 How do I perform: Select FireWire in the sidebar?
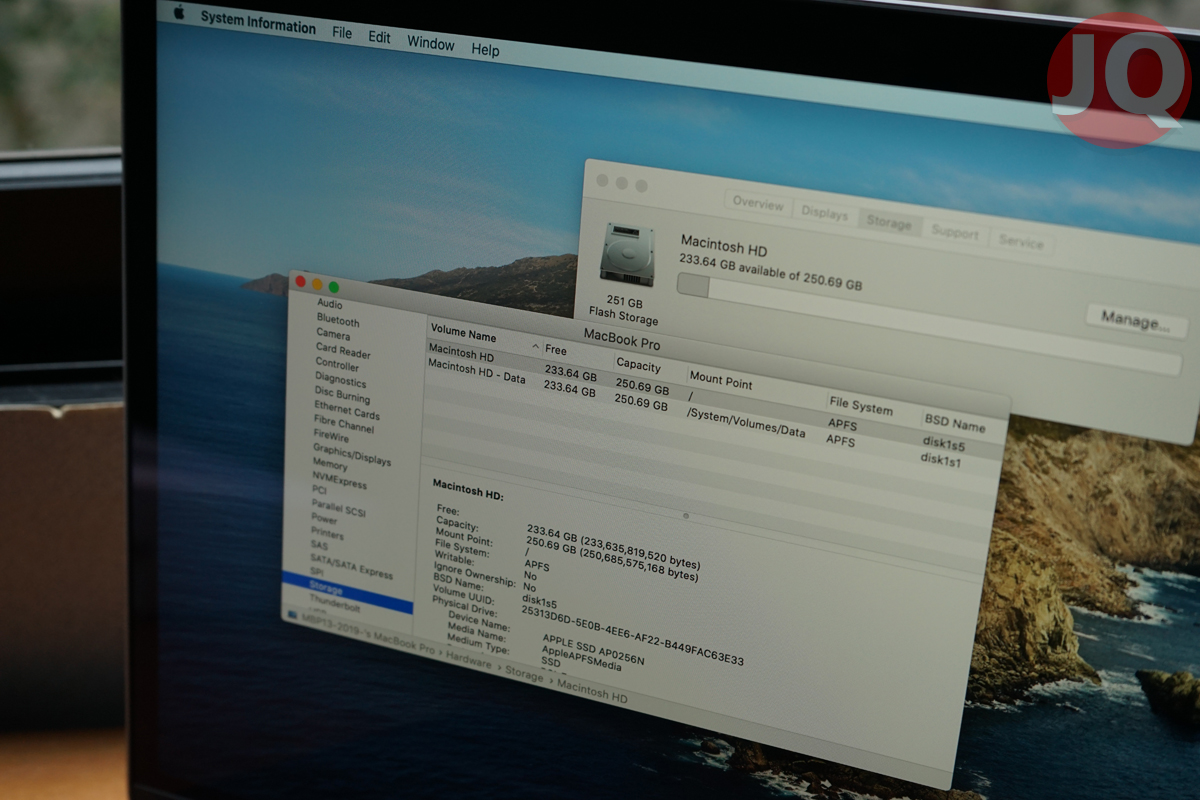click(331, 436)
